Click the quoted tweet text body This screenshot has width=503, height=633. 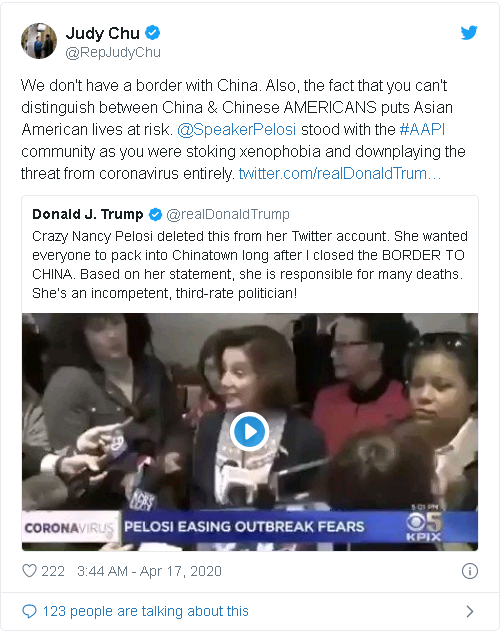[250, 265]
